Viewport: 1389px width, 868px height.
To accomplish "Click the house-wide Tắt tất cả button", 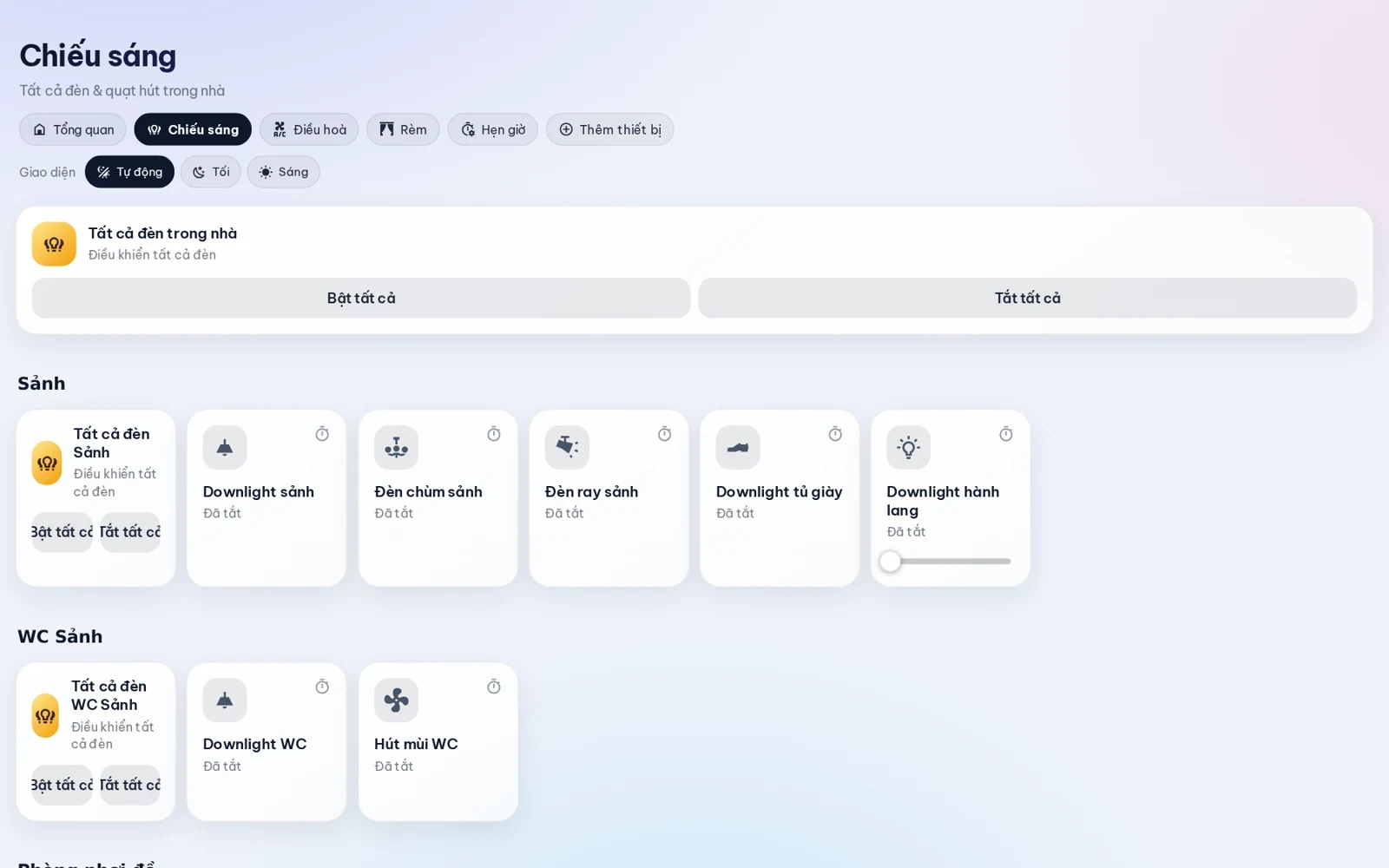I will 1028,298.
